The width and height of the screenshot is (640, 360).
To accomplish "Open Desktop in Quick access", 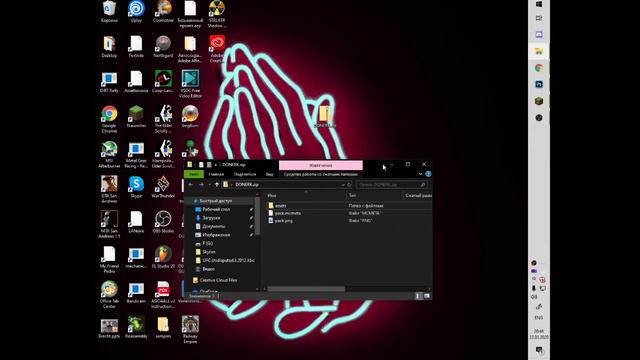I will tap(216, 209).
